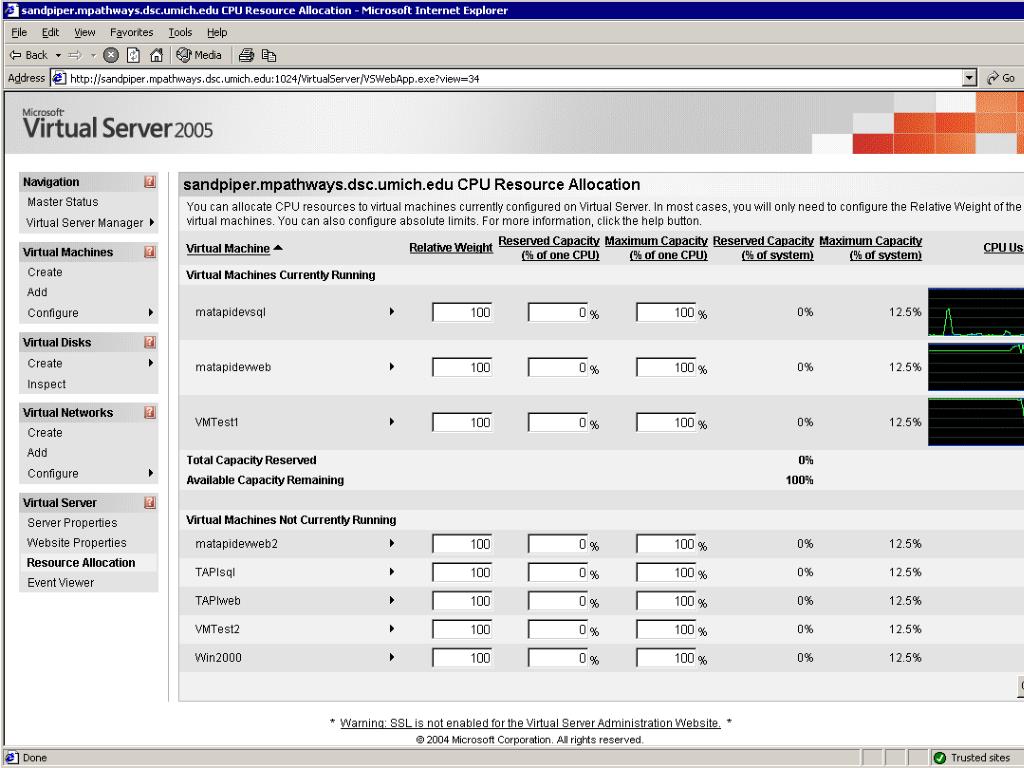Open Event Viewer link

pyautogui.click(x=61, y=583)
